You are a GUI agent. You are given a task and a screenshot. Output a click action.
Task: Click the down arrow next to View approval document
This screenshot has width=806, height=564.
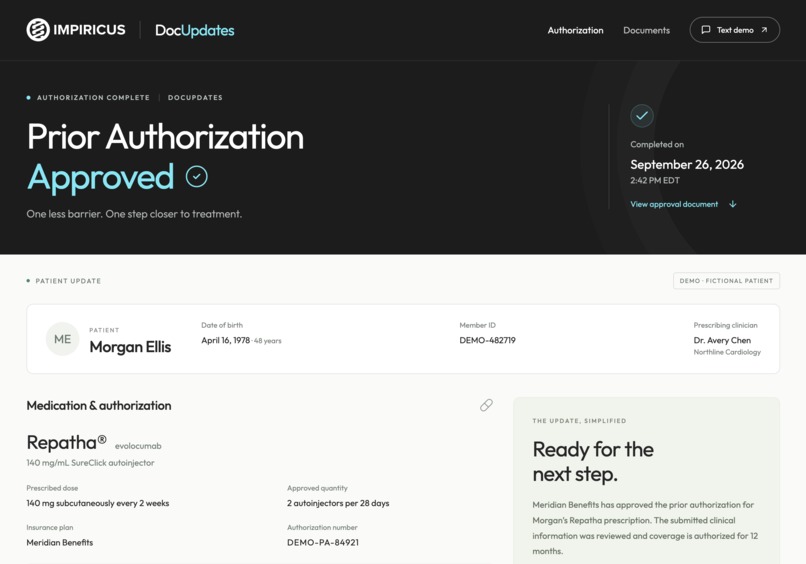coord(732,204)
